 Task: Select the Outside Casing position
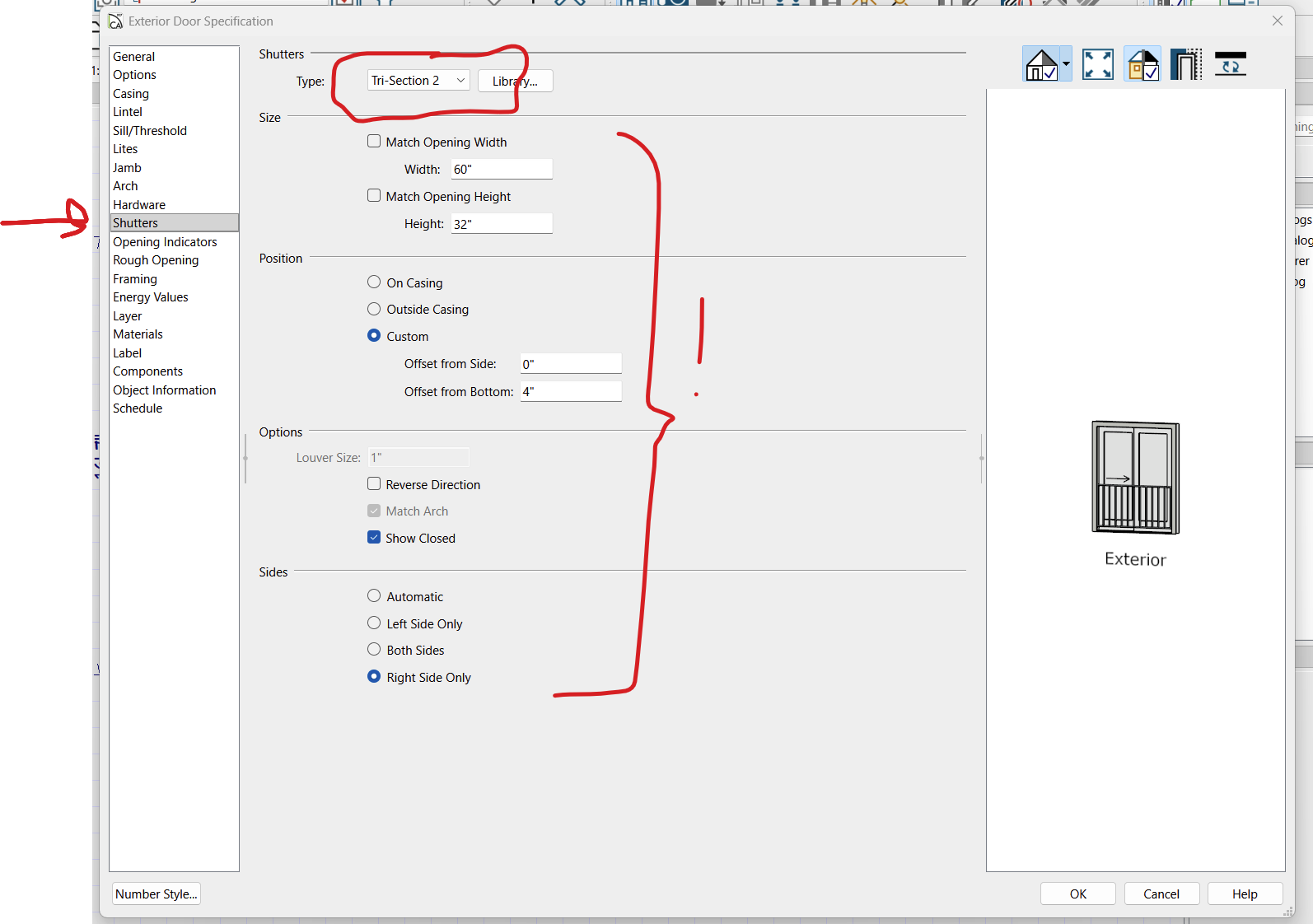[x=374, y=309]
